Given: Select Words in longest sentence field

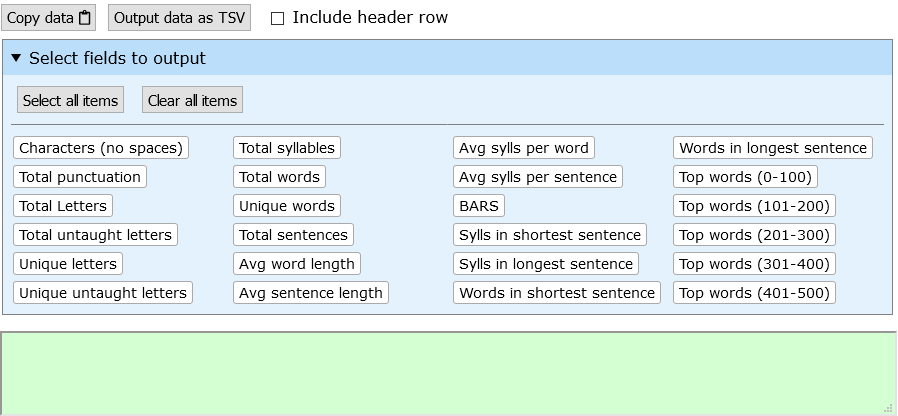Looking at the screenshot, I should click(773, 148).
